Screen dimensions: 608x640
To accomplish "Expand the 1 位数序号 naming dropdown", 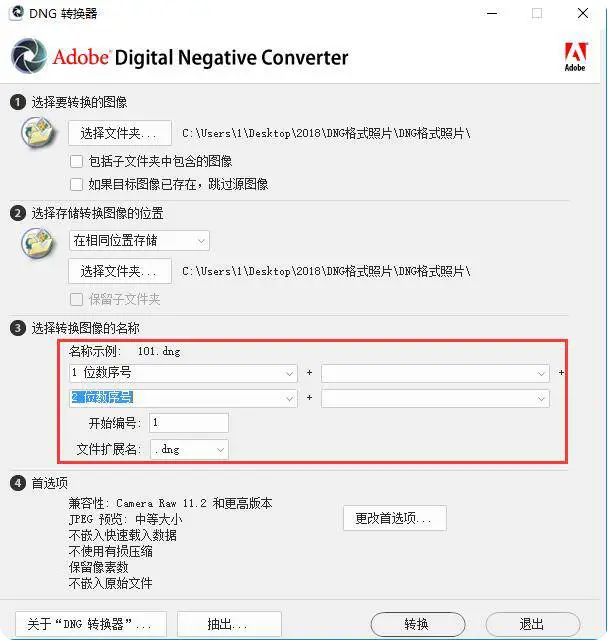I will (x=183, y=373).
